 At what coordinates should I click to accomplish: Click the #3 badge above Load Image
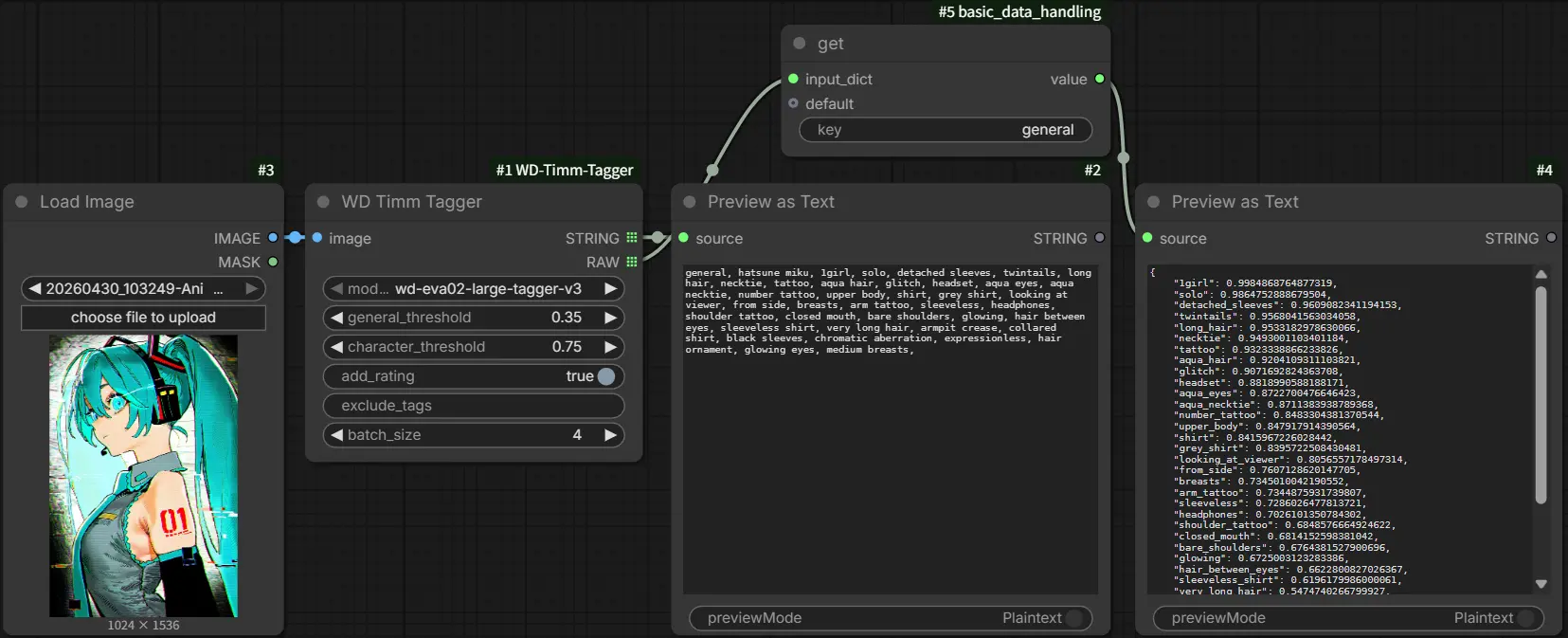tap(266, 170)
